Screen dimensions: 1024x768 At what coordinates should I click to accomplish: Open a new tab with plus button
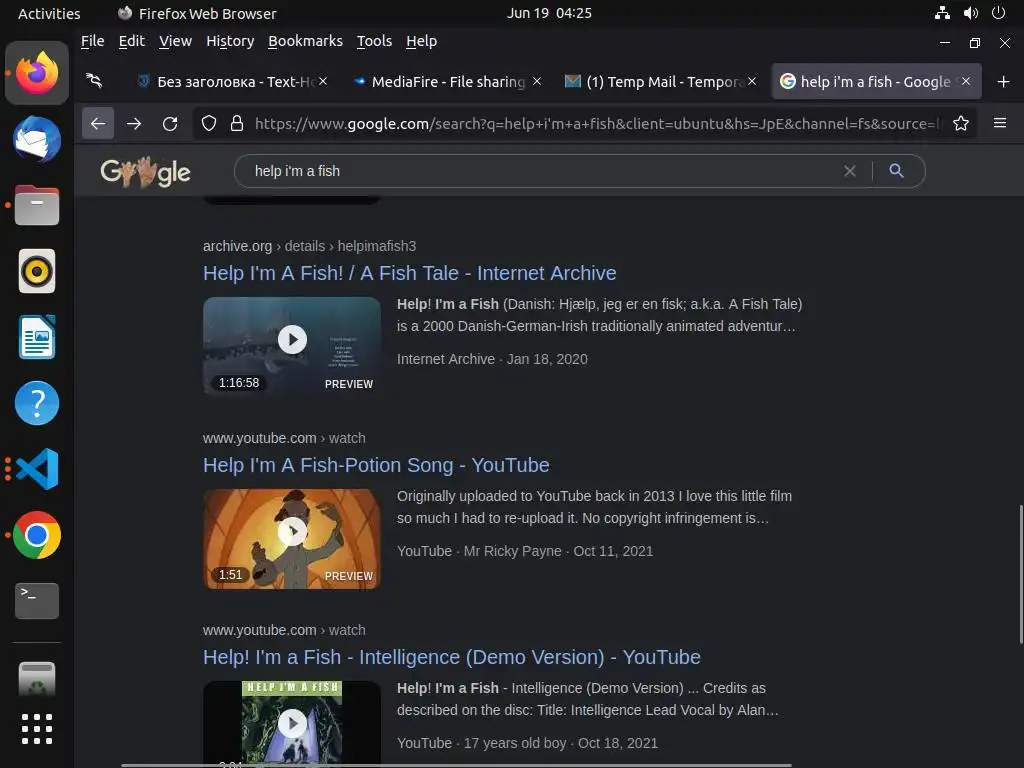pyautogui.click(x=1004, y=82)
